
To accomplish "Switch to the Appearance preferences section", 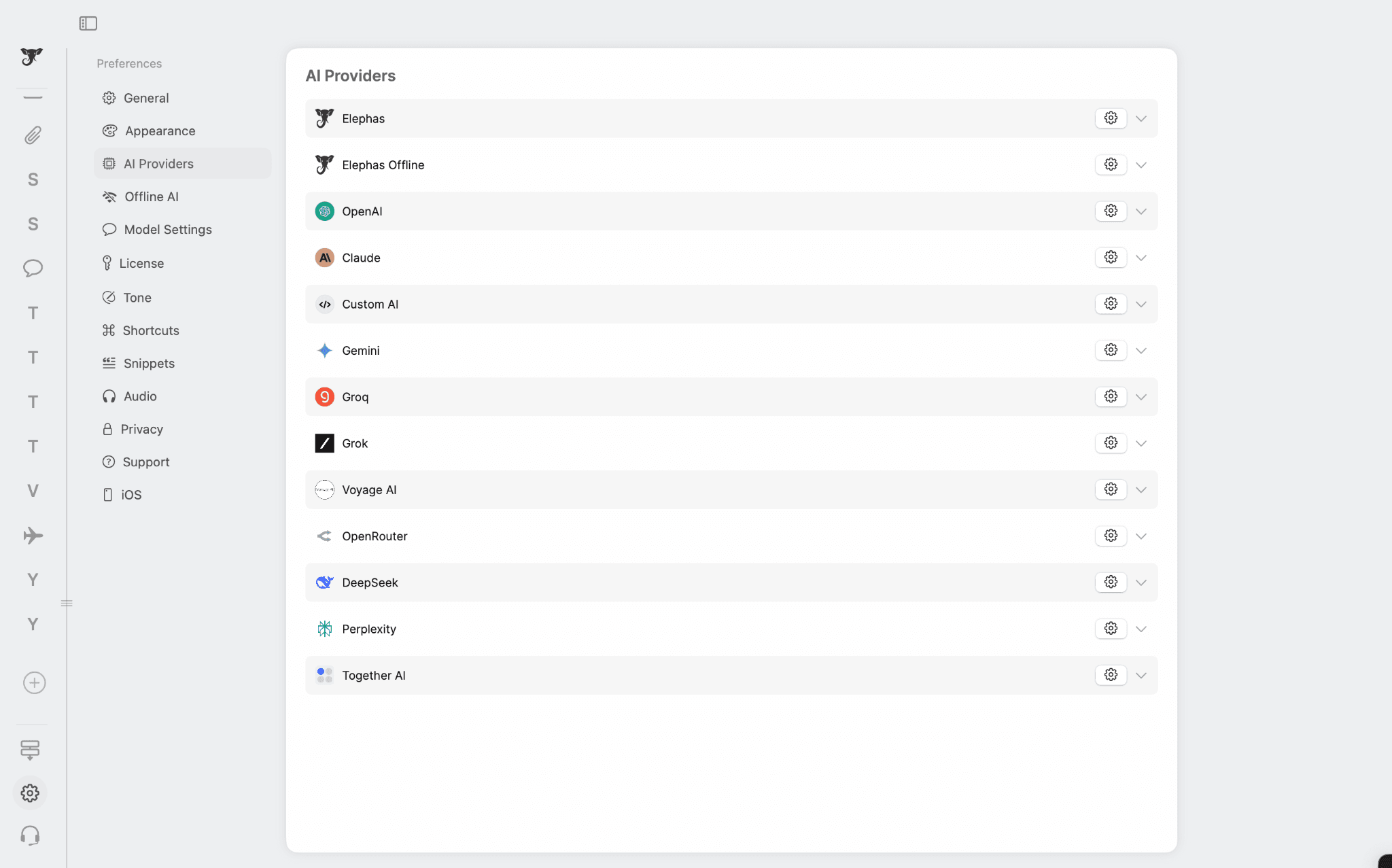I will pos(159,131).
